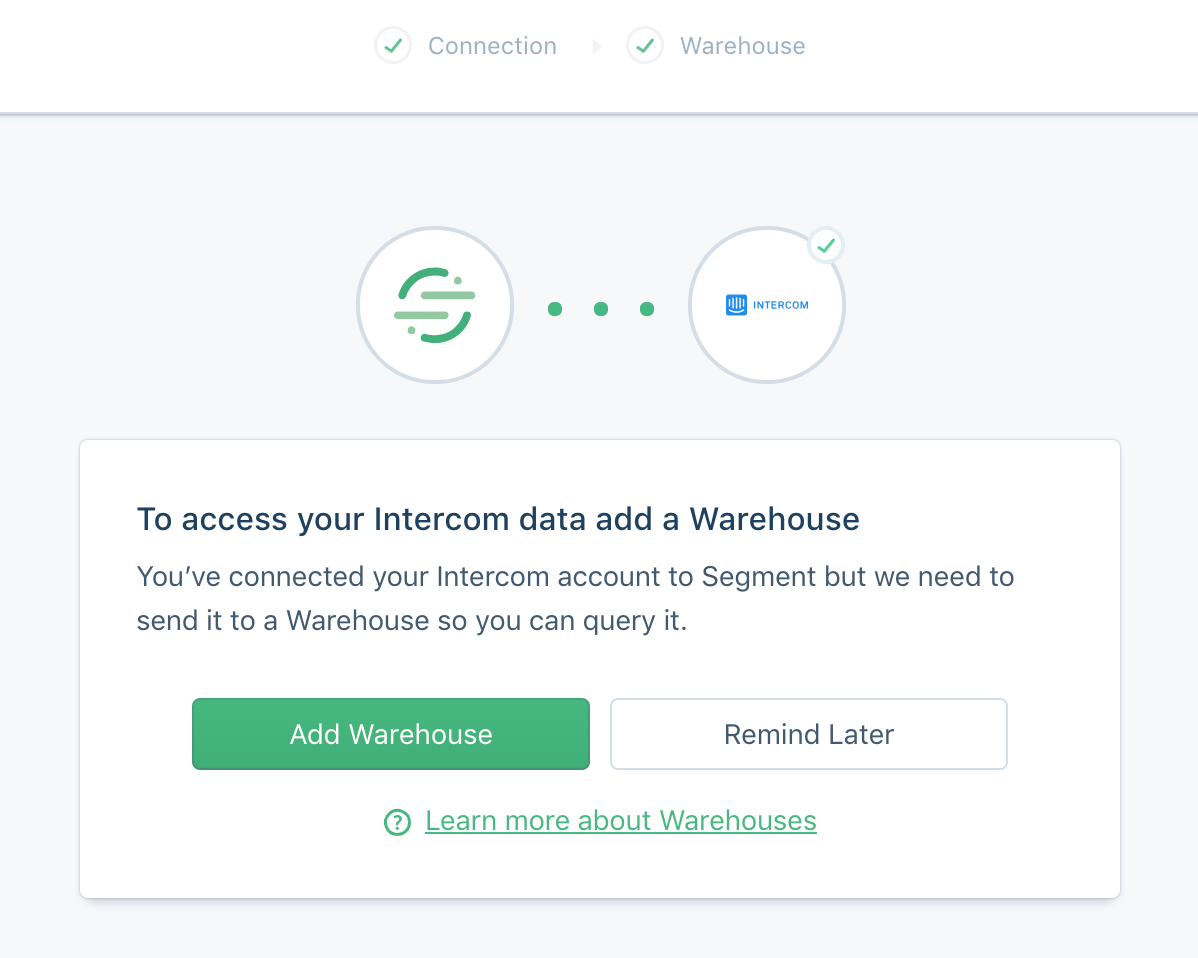
Task: Click the last green connector dot
Action: [648, 309]
